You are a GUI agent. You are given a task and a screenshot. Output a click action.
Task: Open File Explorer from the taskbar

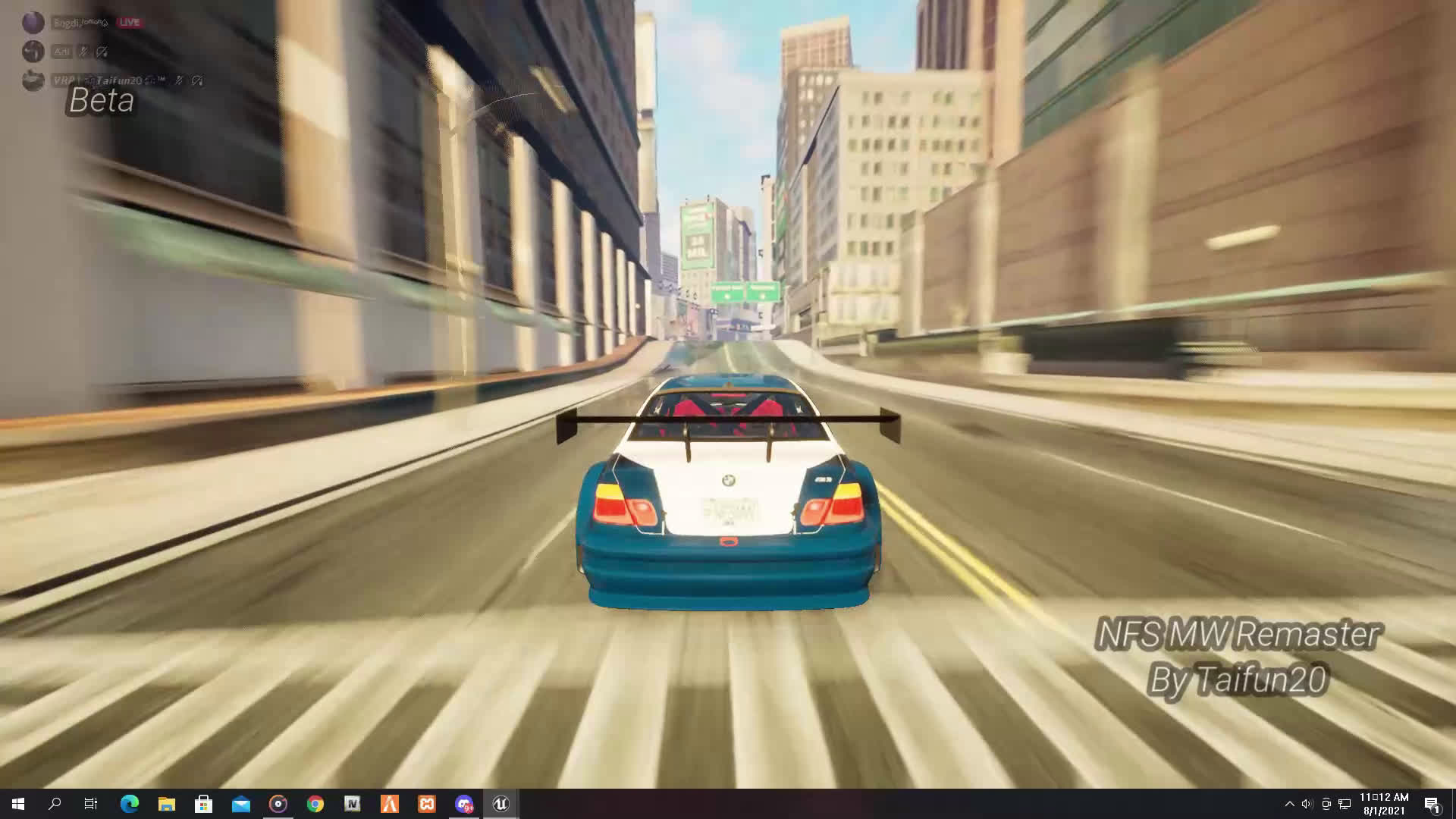166,804
